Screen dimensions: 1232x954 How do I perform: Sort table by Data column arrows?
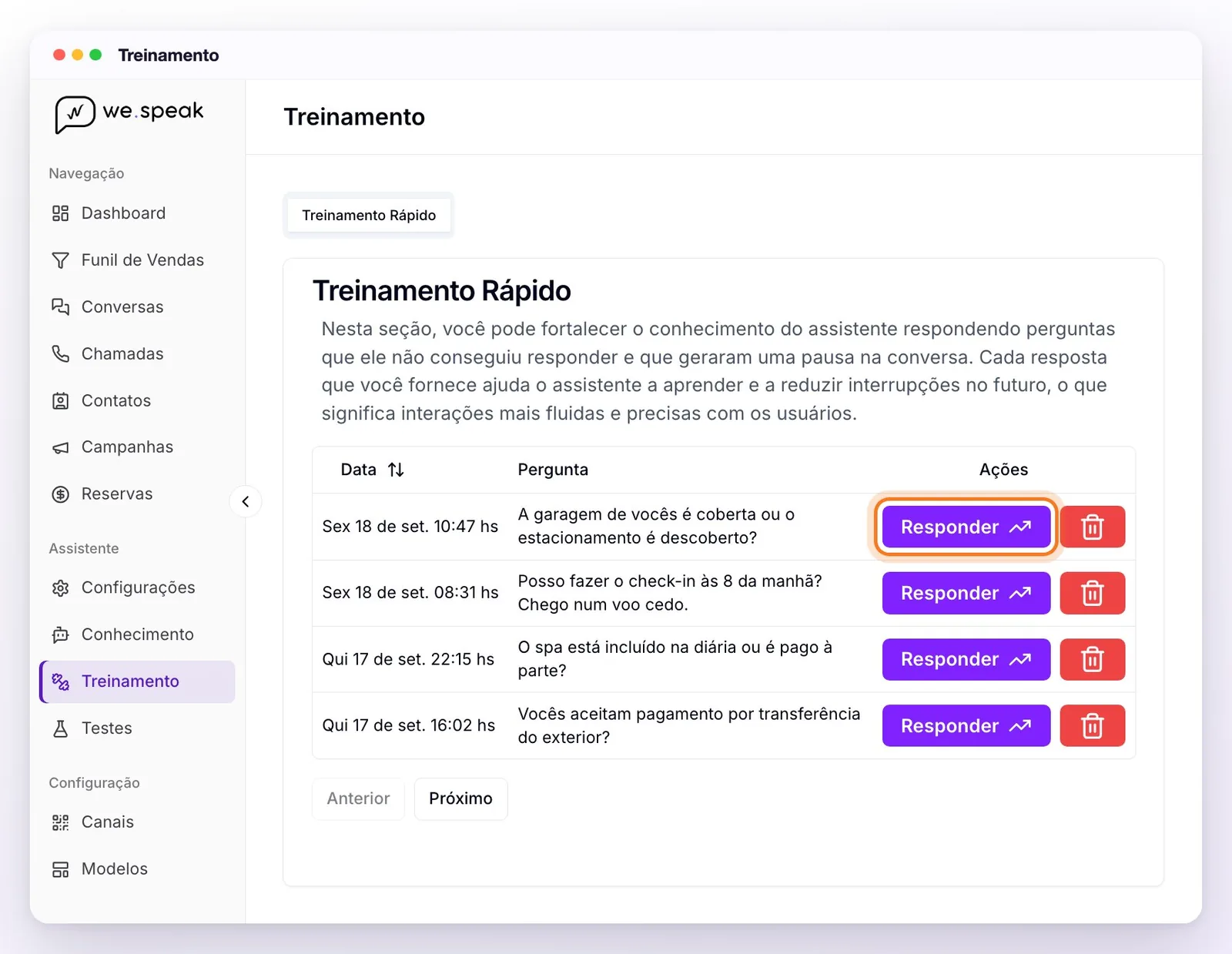pos(396,470)
